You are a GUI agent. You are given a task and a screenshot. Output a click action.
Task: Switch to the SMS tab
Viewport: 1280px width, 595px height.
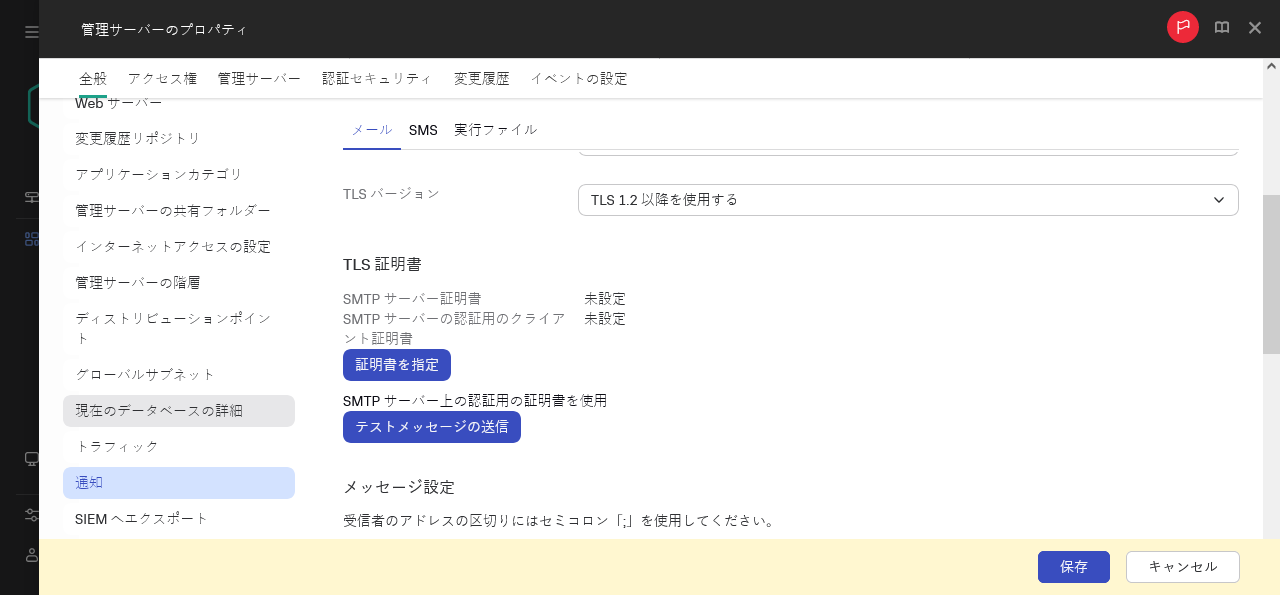pyautogui.click(x=423, y=130)
